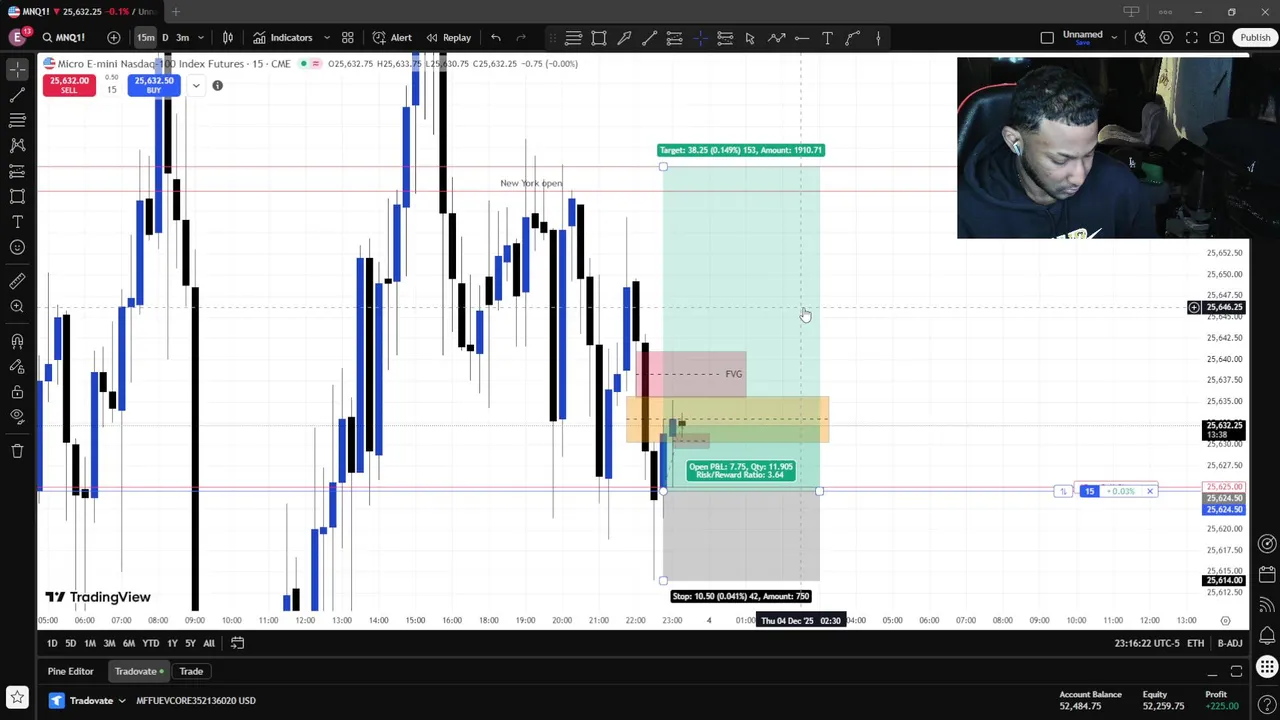Image resolution: width=1280 pixels, height=720 pixels.
Task: Toggle ETH extended hours session
Action: pyautogui.click(x=1195, y=643)
